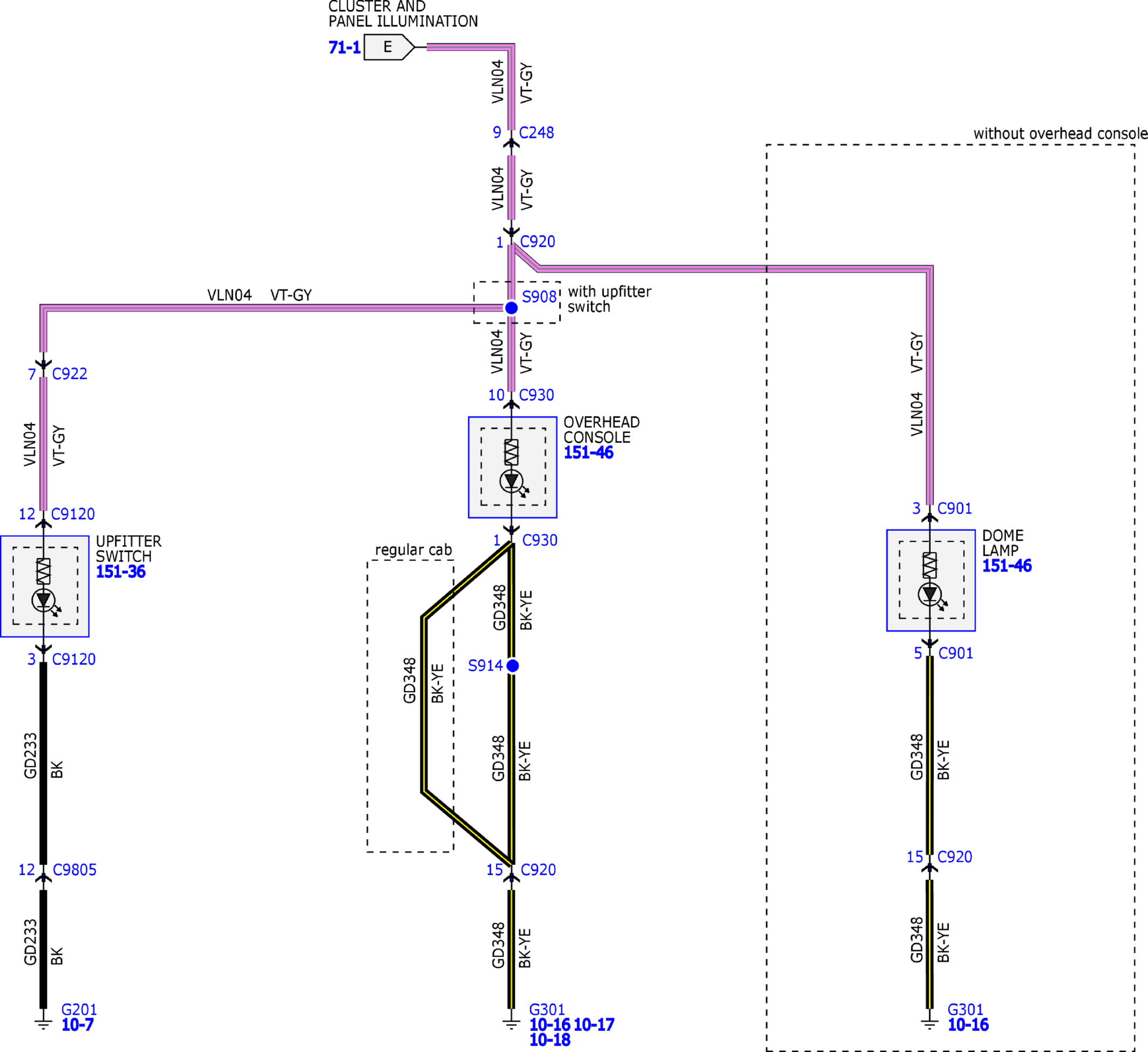This screenshot has height=1052, width=1148.
Task: Open the 10-18 ground reference link
Action: pos(550,1040)
